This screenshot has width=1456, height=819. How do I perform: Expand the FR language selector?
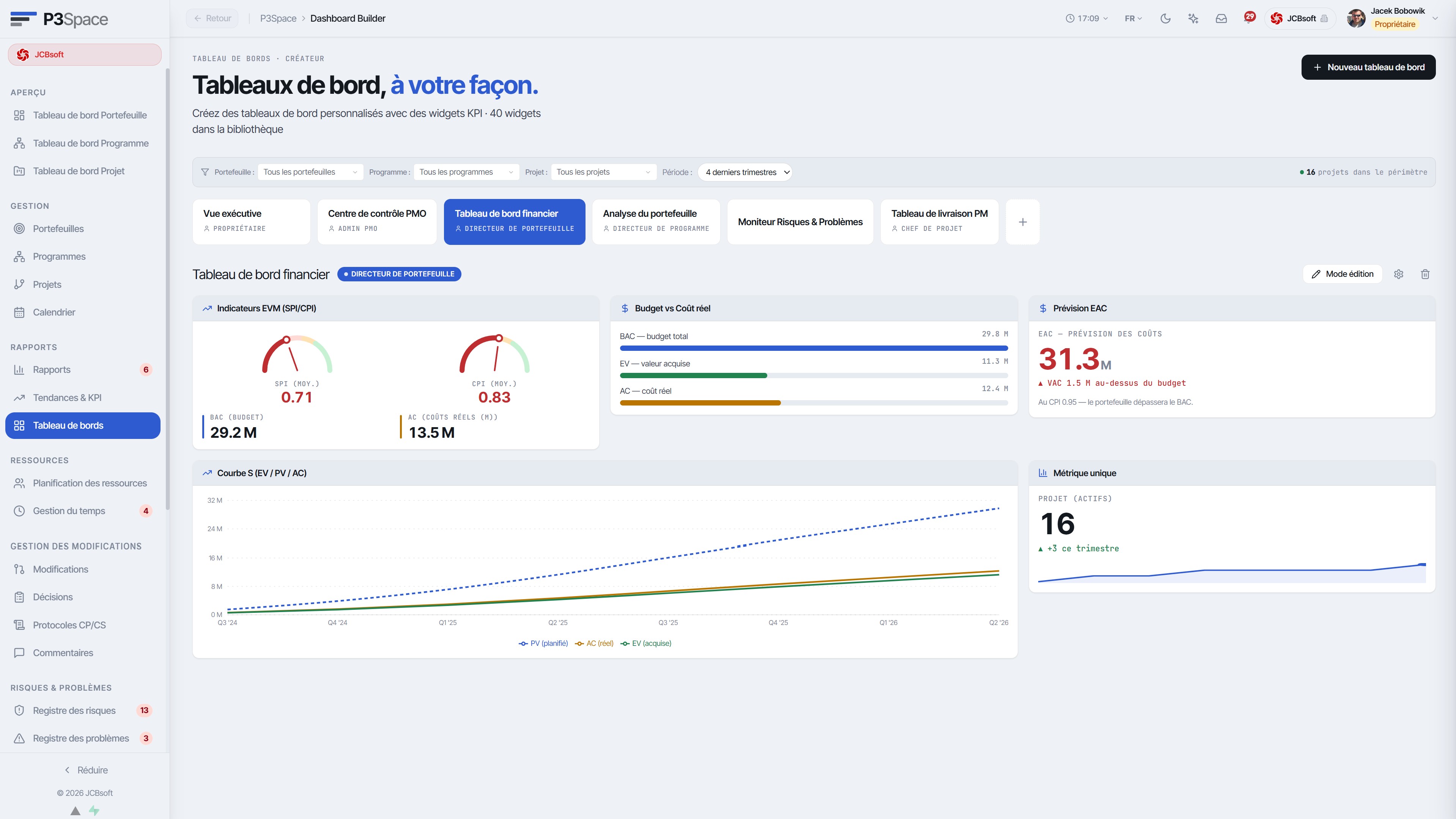pos(1133,19)
